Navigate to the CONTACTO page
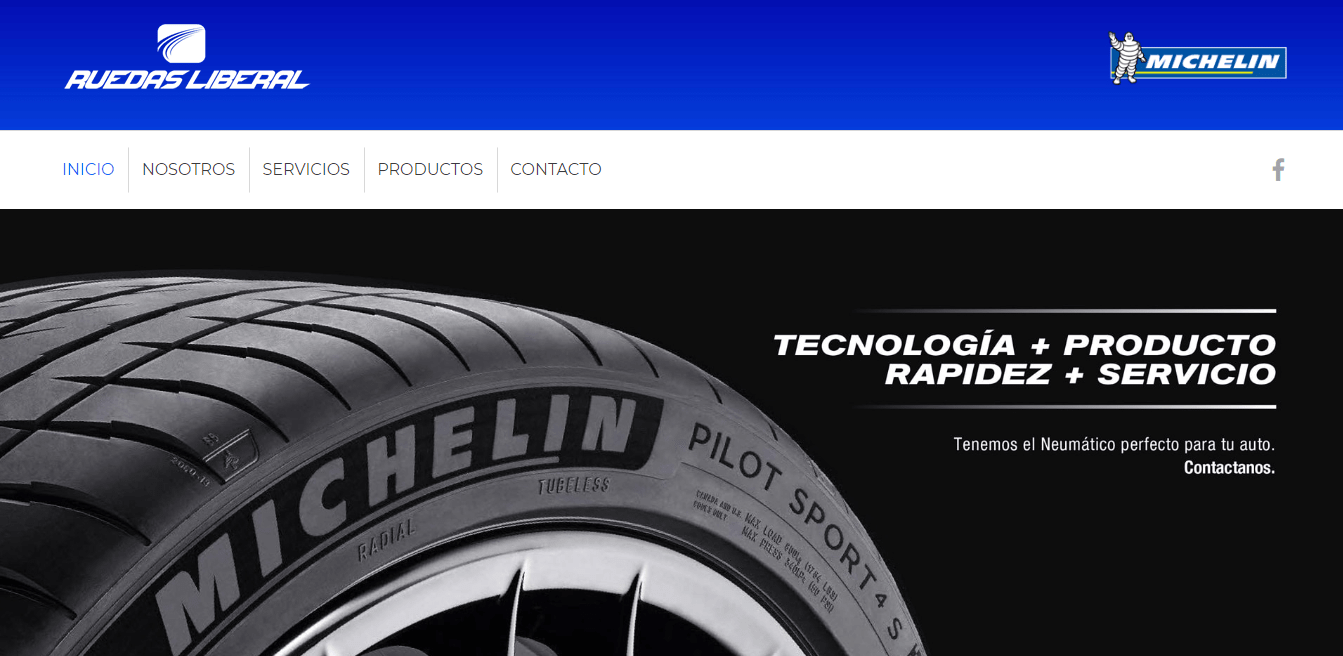Image resolution: width=1343 pixels, height=656 pixels. [x=556, y=170]
